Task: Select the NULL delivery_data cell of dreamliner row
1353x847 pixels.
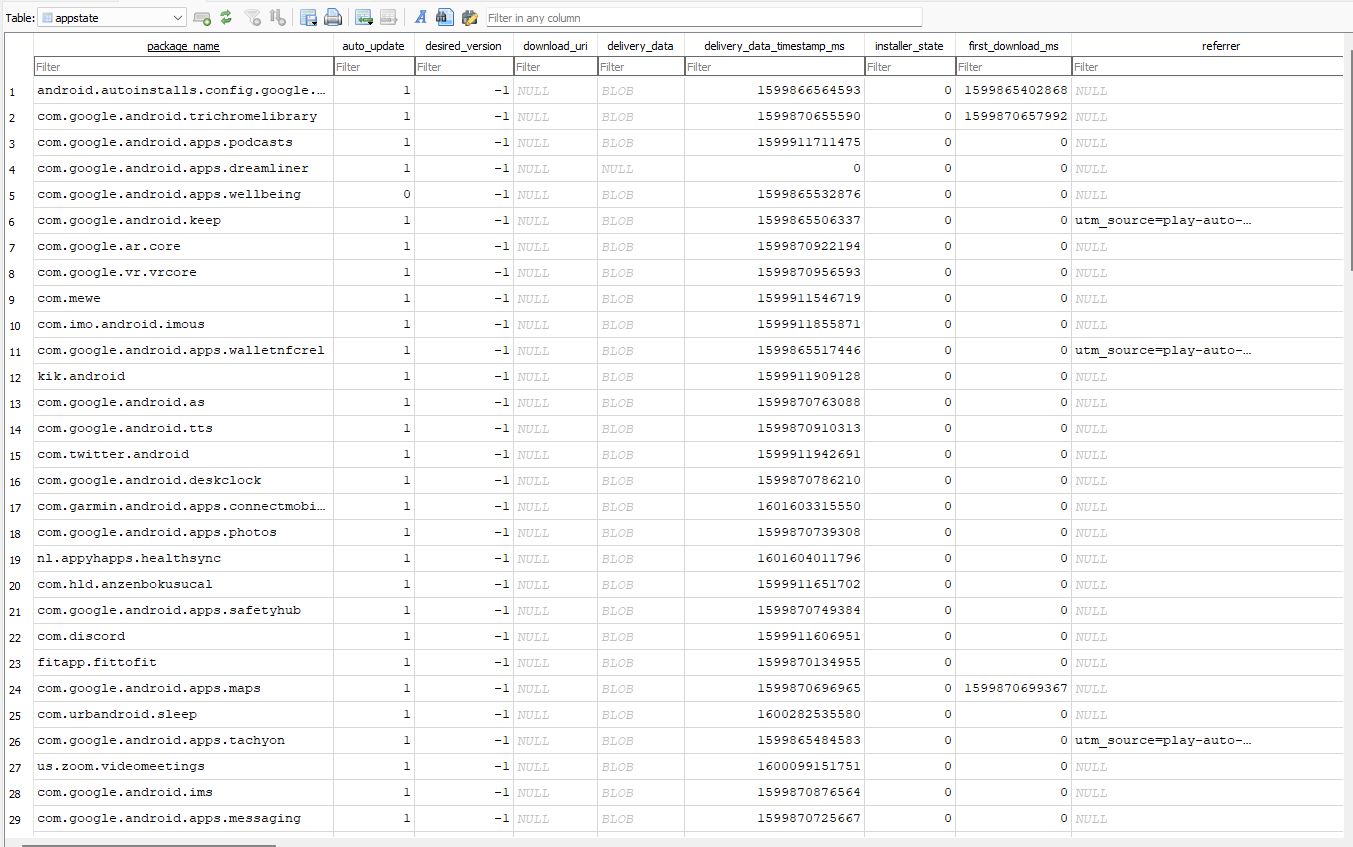Action: click(641, 168)
